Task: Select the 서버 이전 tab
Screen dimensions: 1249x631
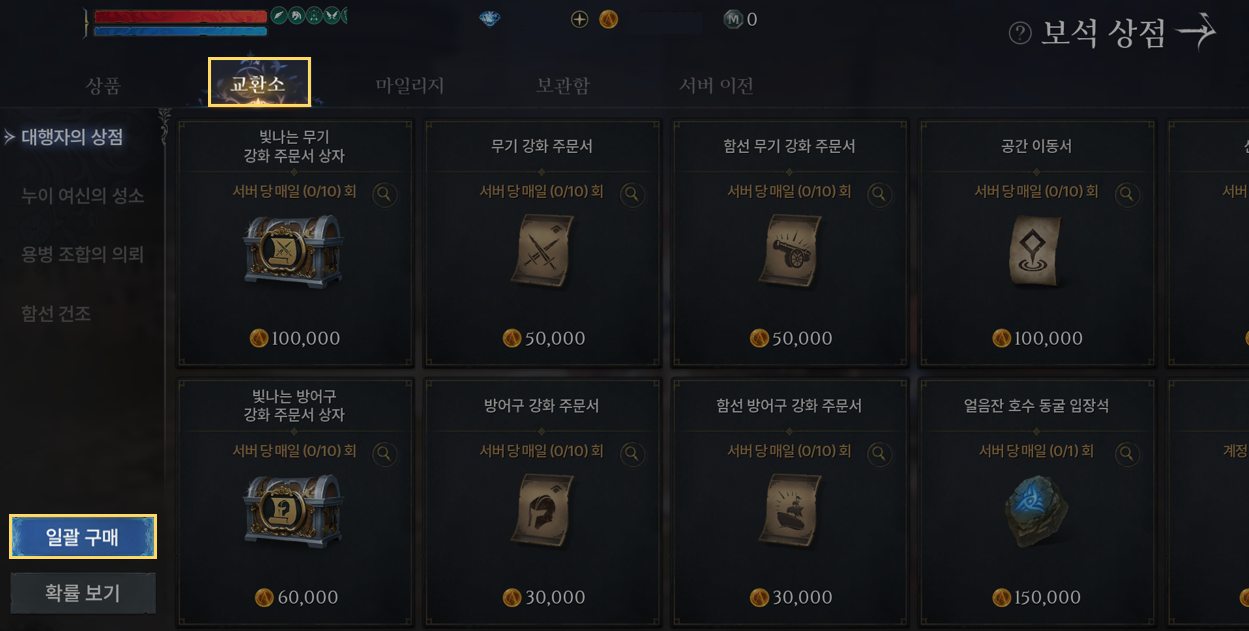Action: pos(716,85)
